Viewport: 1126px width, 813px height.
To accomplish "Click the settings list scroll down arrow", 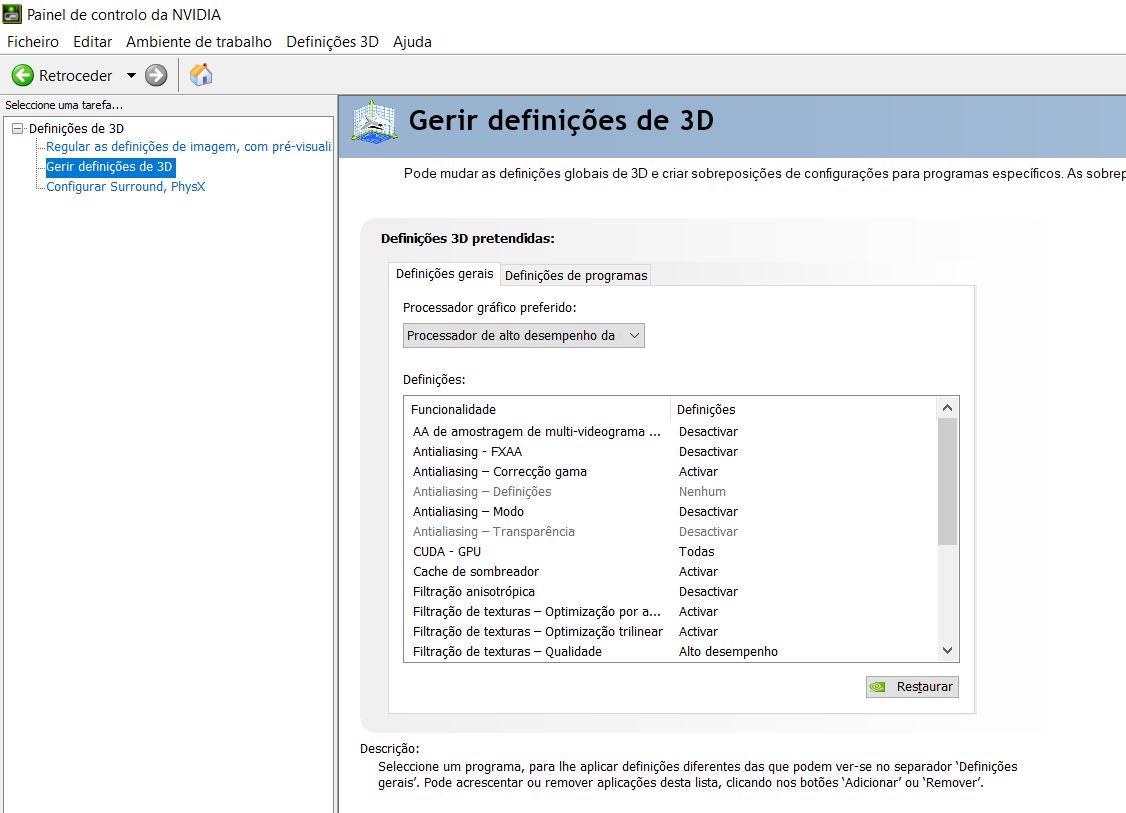I will [x=948, y=651].
